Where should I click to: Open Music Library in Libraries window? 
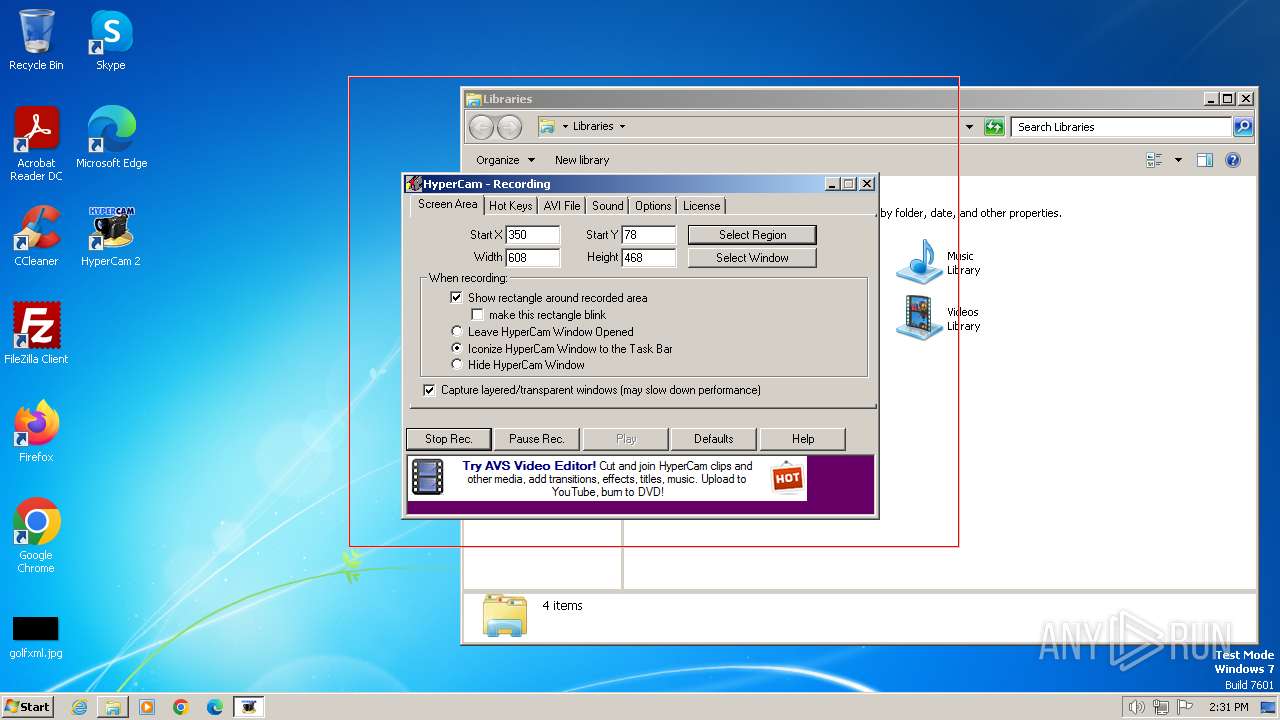point(938,262)
